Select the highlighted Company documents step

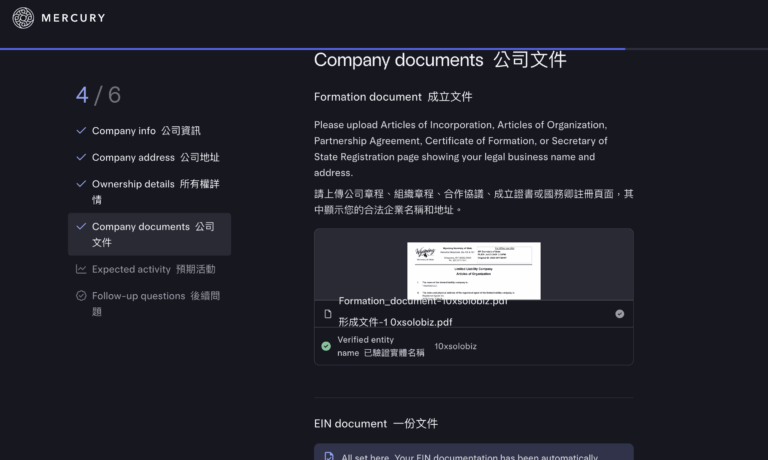(152, 234)
